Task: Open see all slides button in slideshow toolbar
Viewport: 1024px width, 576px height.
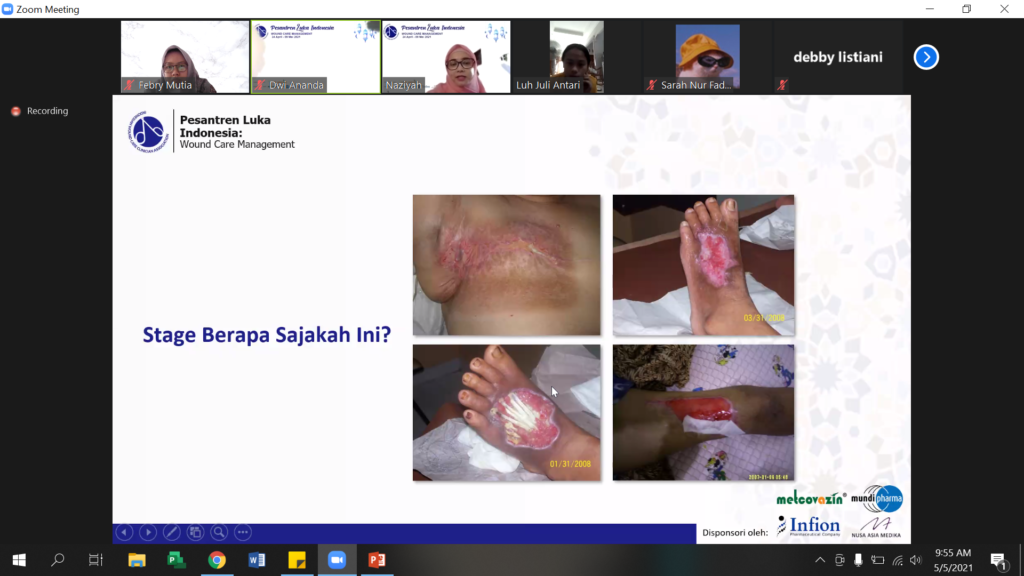Action: click(195, 532)
